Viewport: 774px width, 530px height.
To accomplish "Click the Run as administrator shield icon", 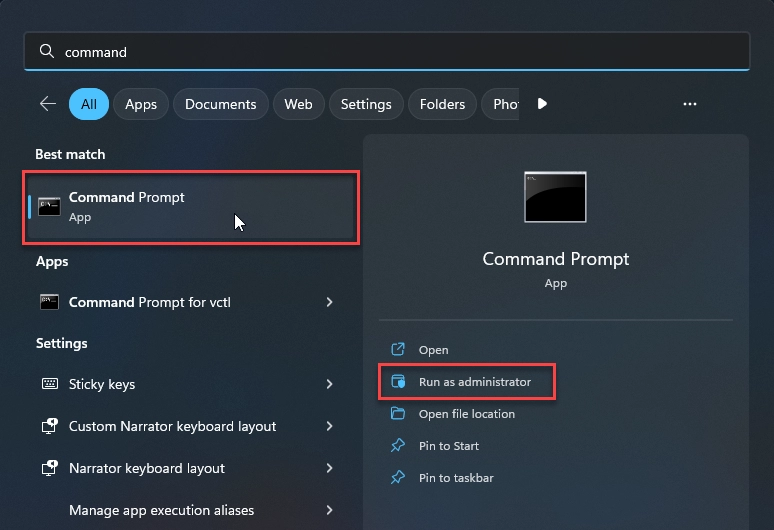I will point(398,381).
